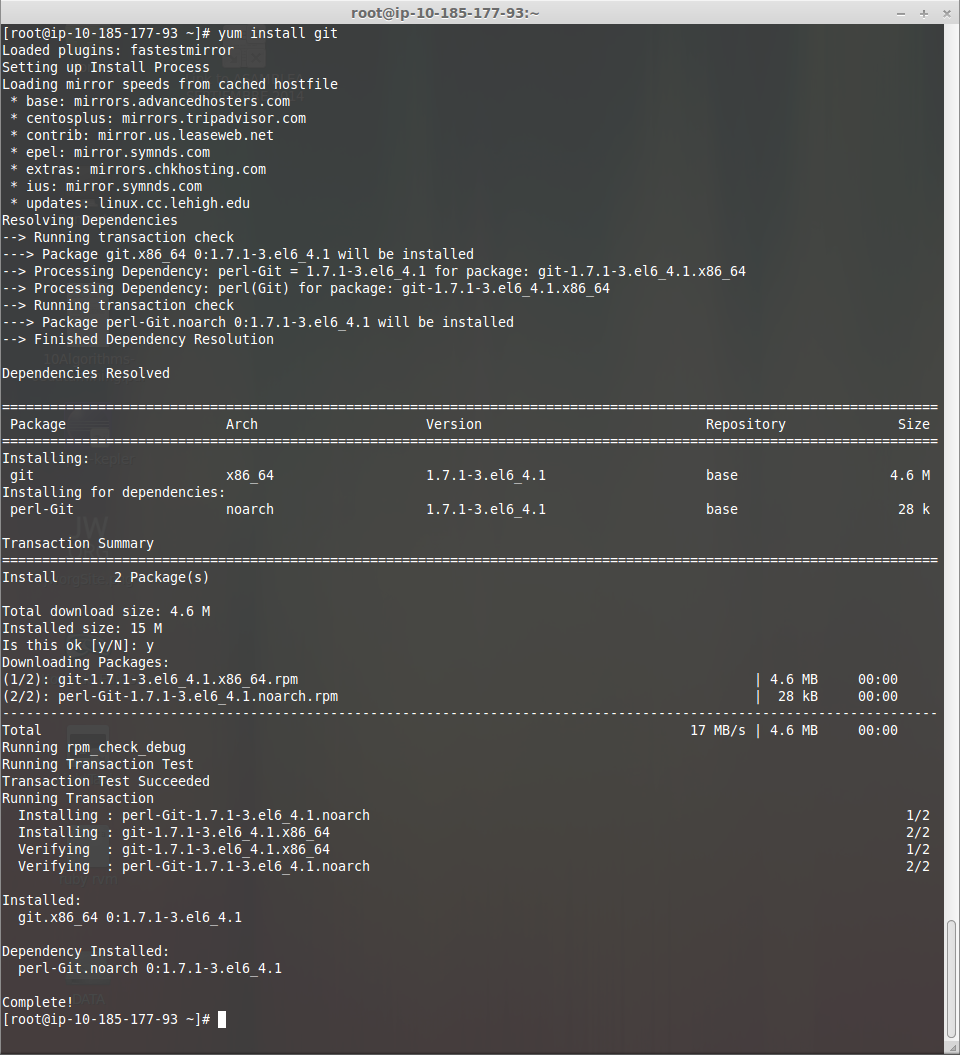Click the 'Complete!' message line

coord(38,1002)
